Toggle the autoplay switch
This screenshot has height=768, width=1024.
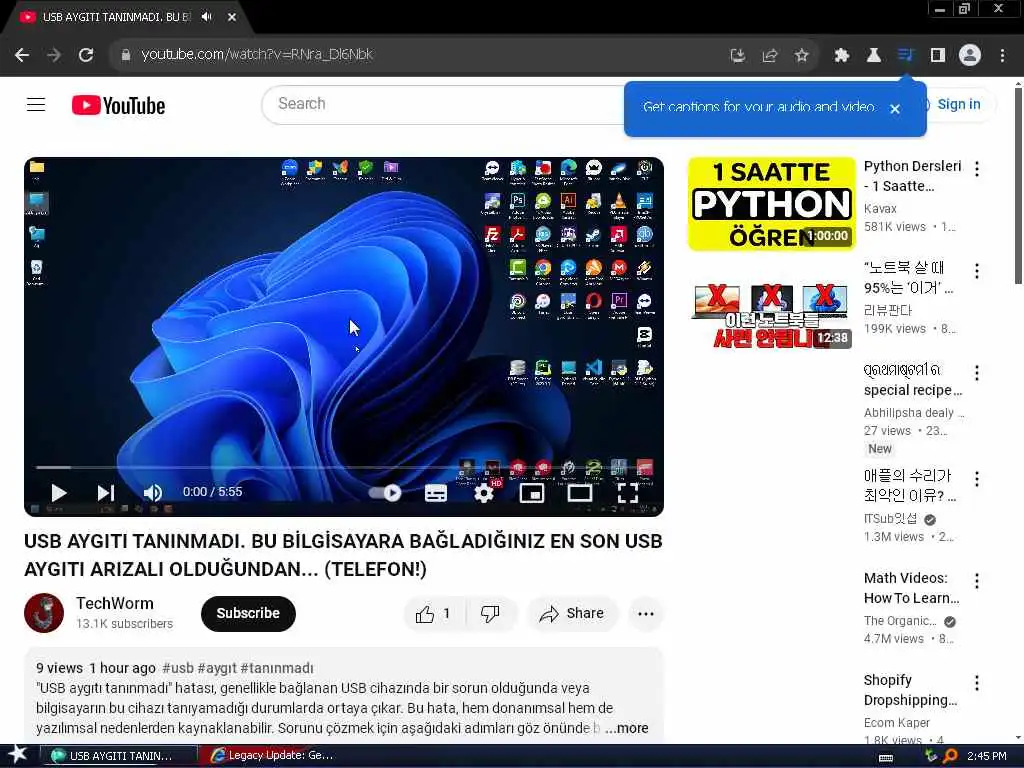385,492
